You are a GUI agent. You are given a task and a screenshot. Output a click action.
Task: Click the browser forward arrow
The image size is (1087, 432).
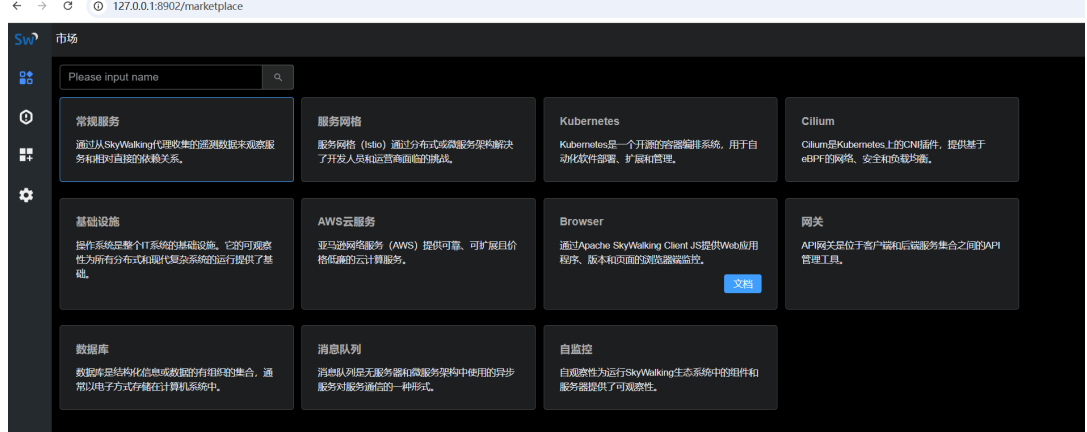point(42,6)
